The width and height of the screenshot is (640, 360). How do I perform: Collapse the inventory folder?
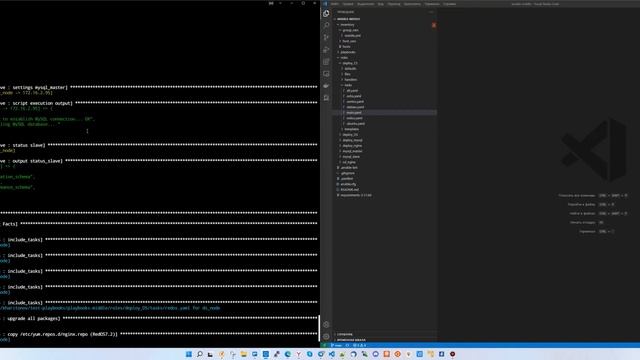(x=347, y=25)
